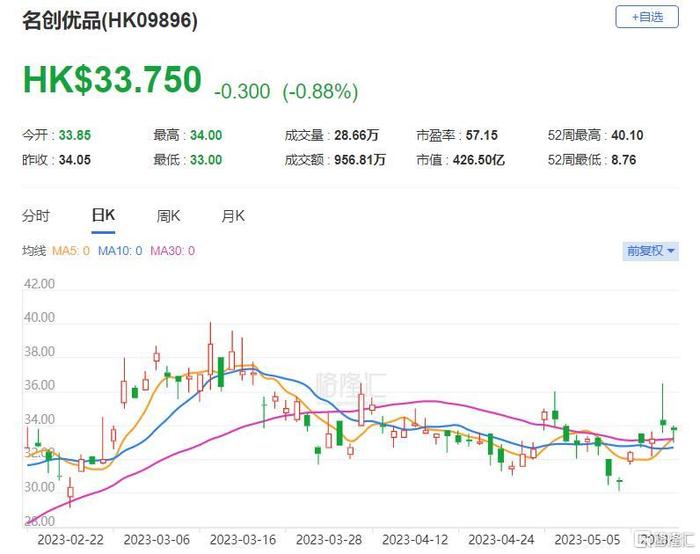
Task: Click the 均线 label
Action: click(x=34, y=251)
